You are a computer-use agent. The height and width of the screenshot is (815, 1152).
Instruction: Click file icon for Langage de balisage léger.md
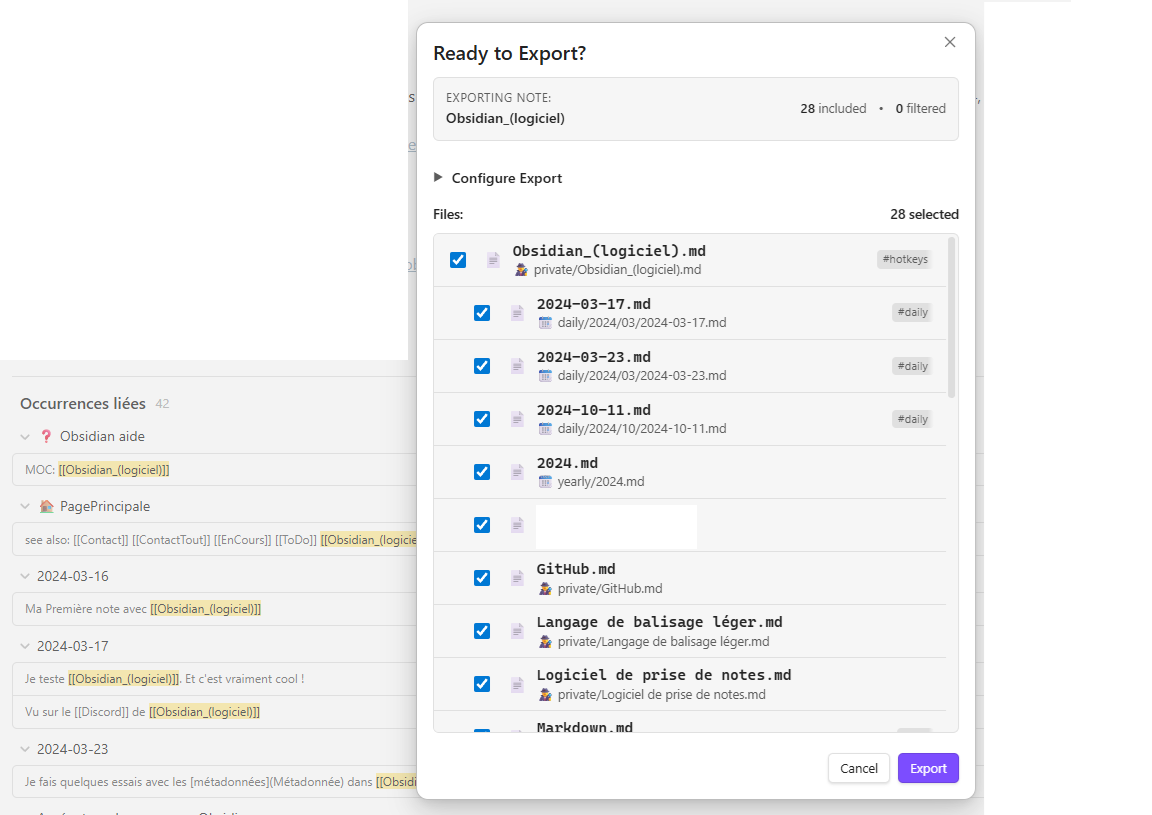click(x=517, y=631)
